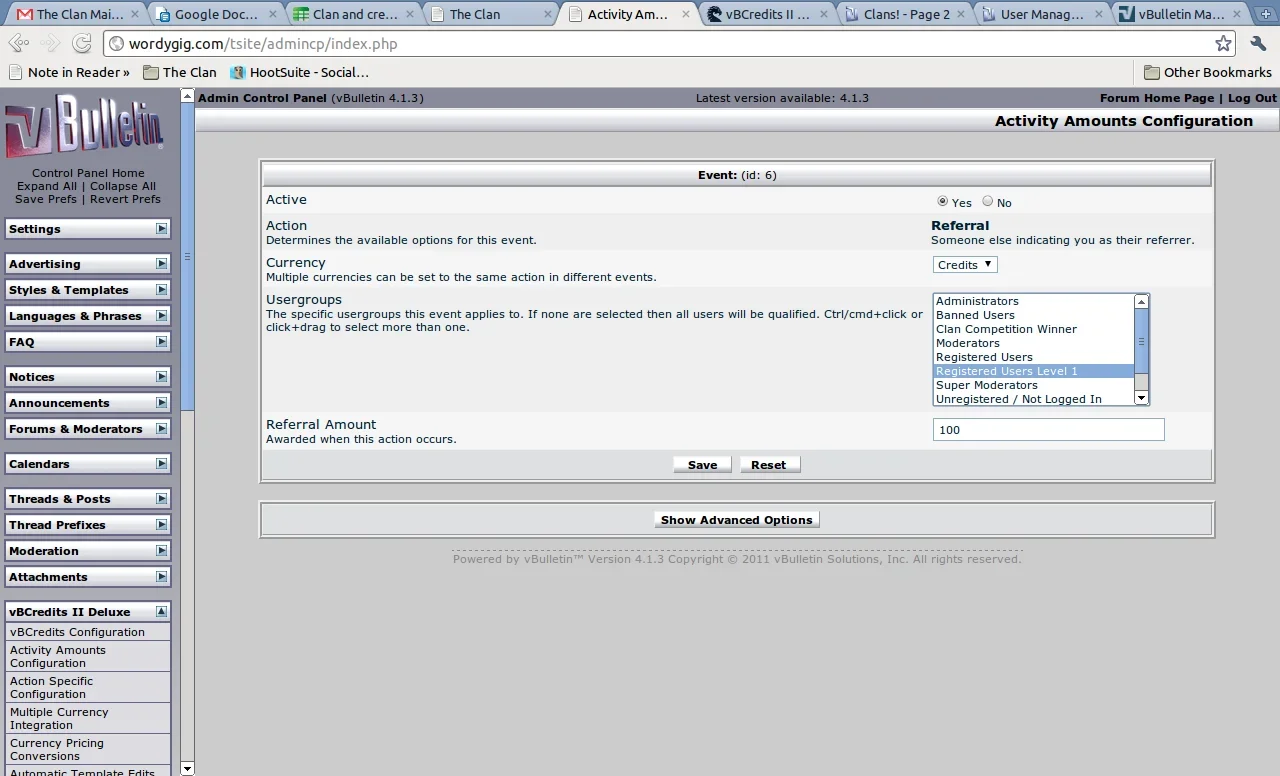Click the Collapse All link
The height and width of the screenshot is (776, 1280).
point(123,186)
